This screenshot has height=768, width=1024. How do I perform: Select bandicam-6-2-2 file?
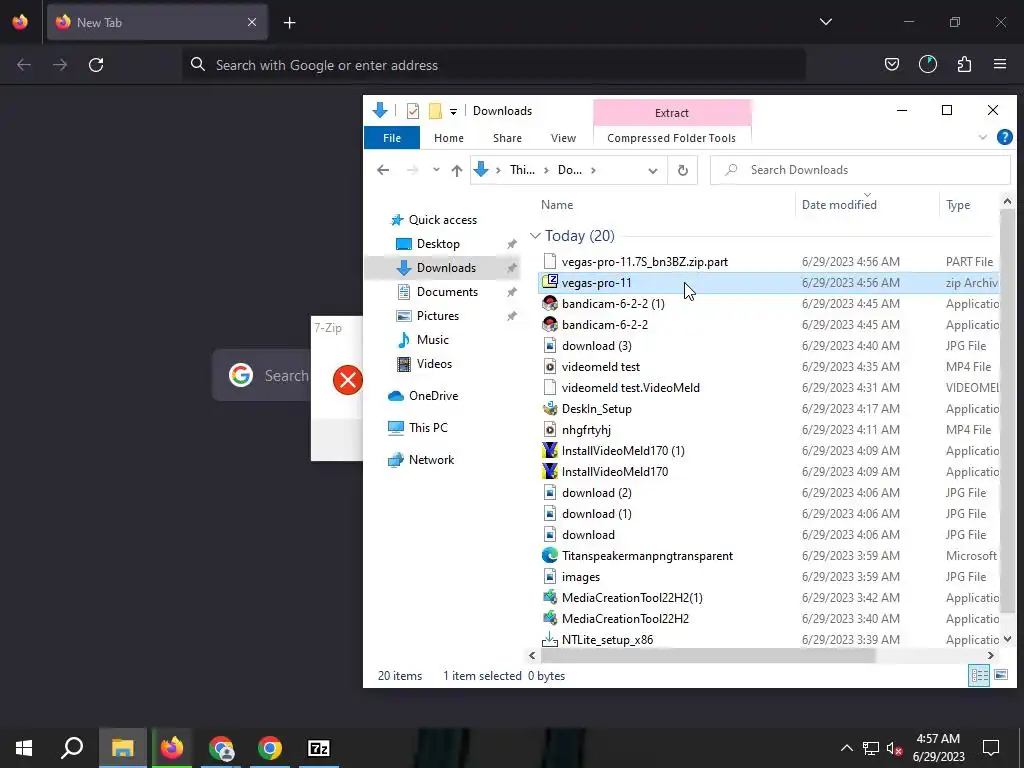point(605,325)
